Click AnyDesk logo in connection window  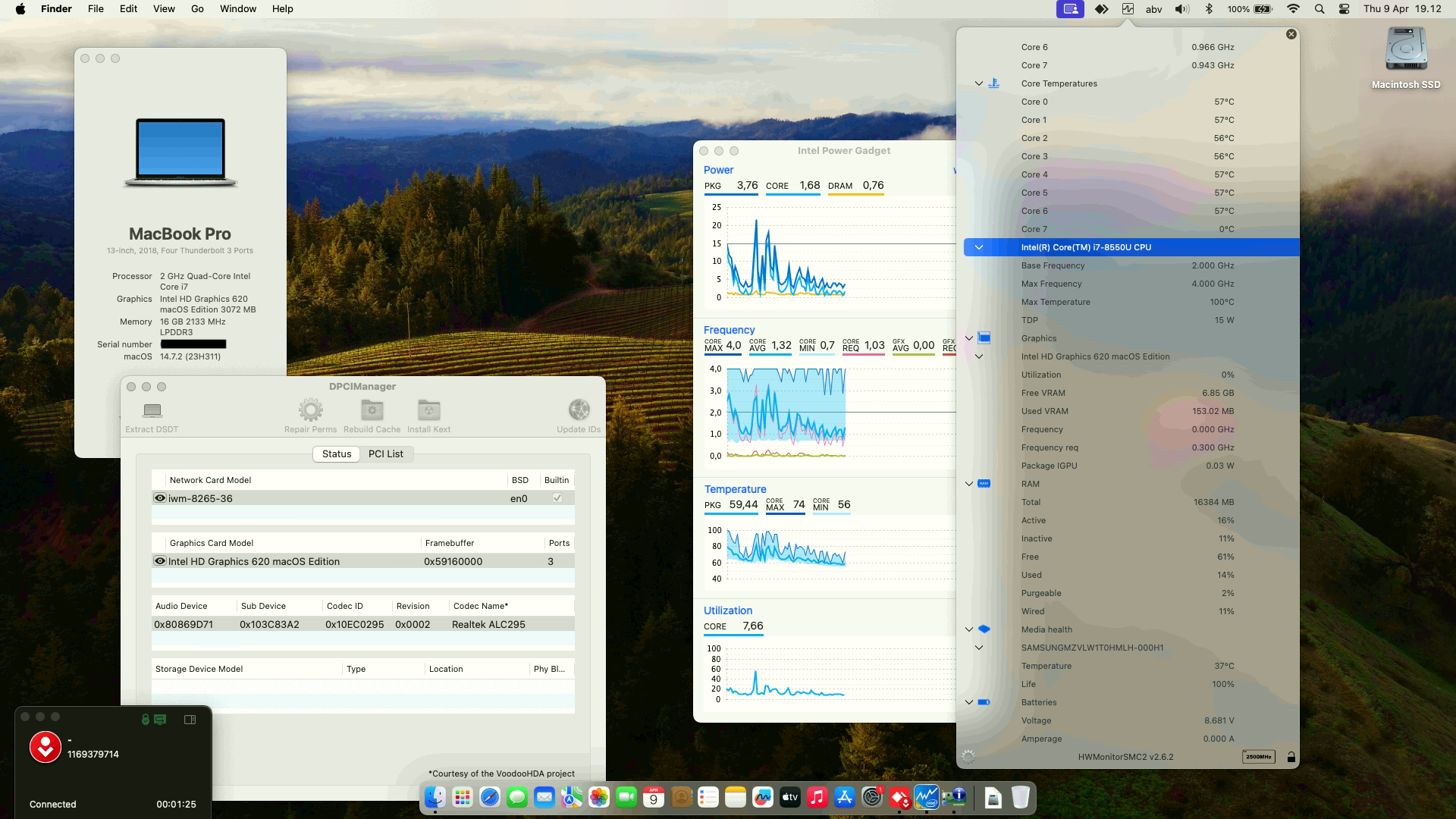point(45,747)
